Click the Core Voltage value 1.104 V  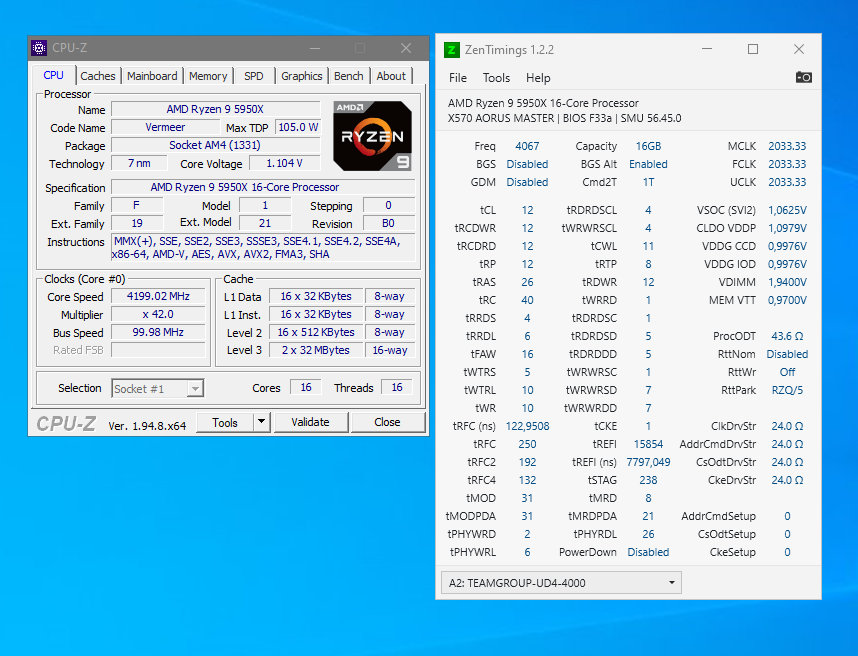pyautogui.click(x=284, y=163)
